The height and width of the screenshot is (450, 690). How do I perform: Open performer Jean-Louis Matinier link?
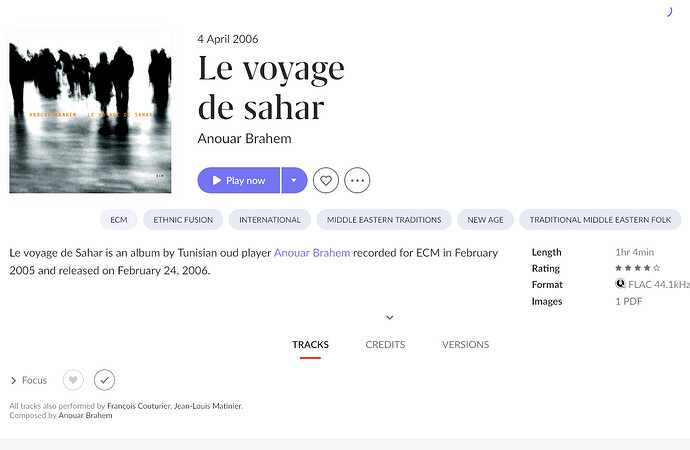[x=208, y=406]
